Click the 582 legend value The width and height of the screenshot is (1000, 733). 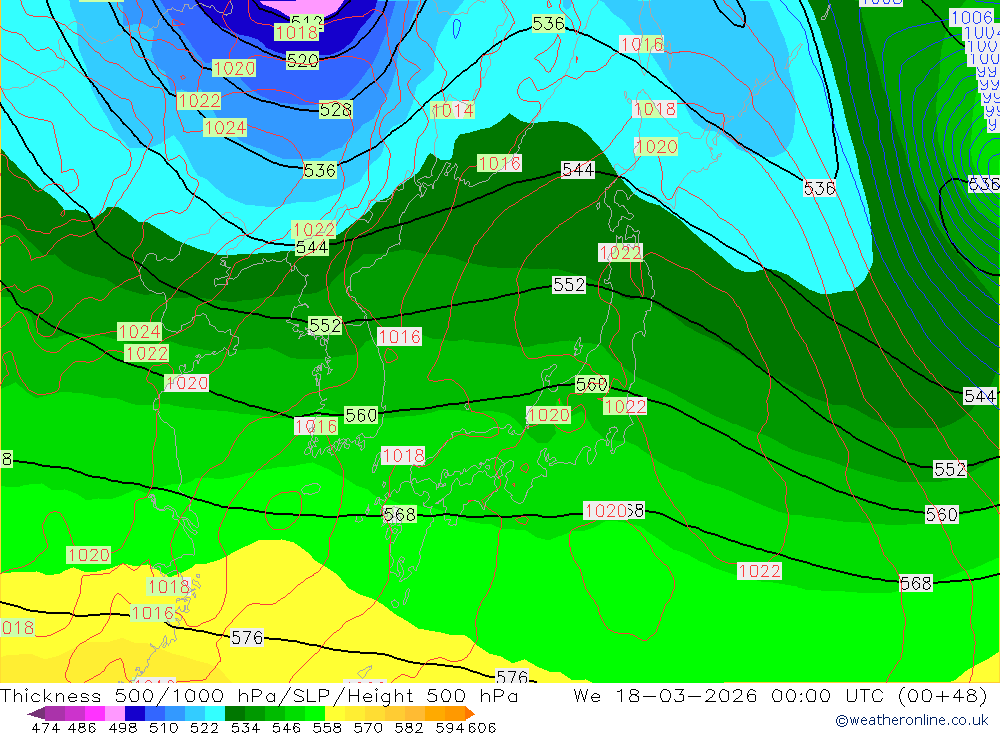[x=409, y=727]
